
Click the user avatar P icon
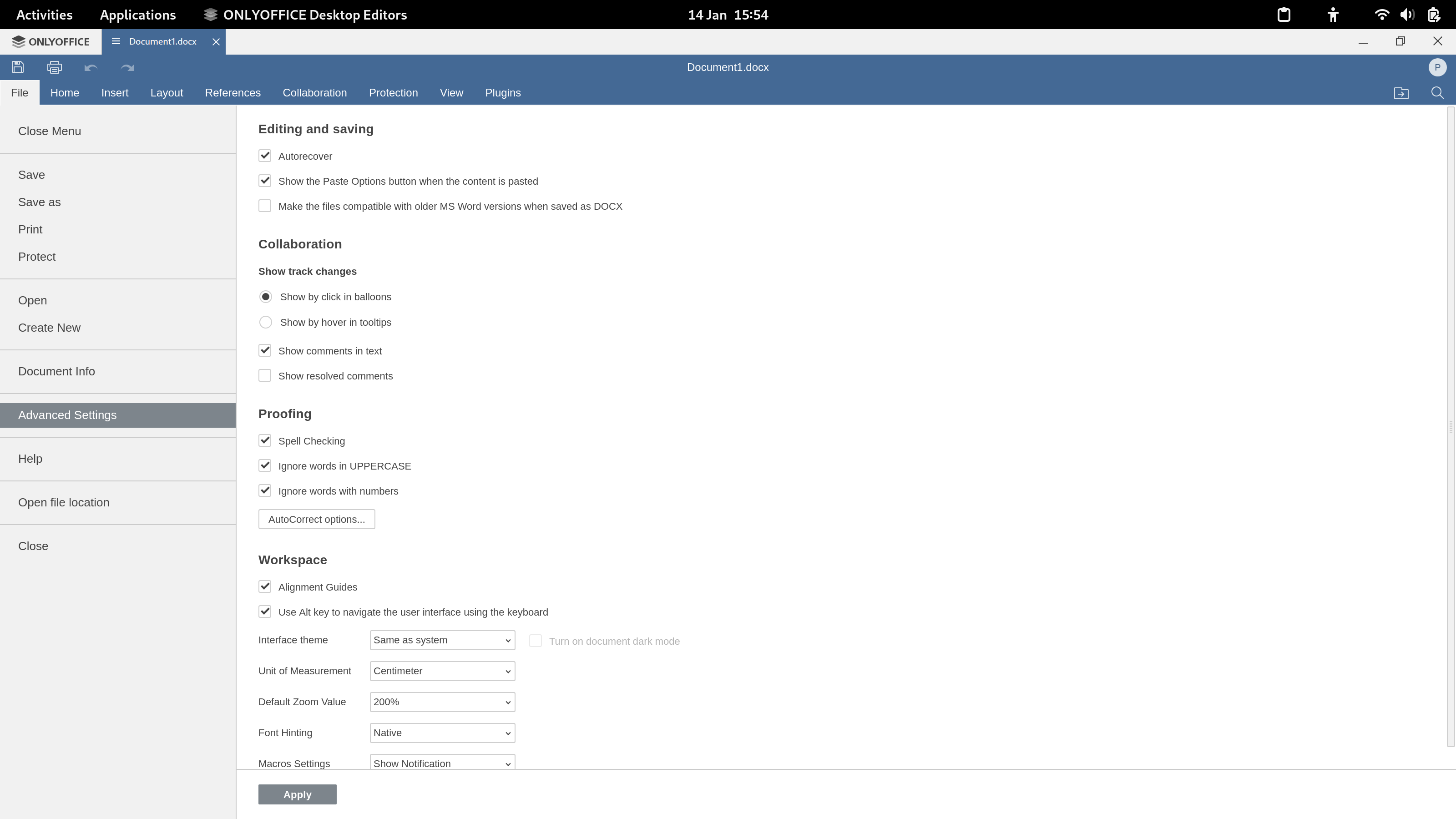(x=1437, y=67)
